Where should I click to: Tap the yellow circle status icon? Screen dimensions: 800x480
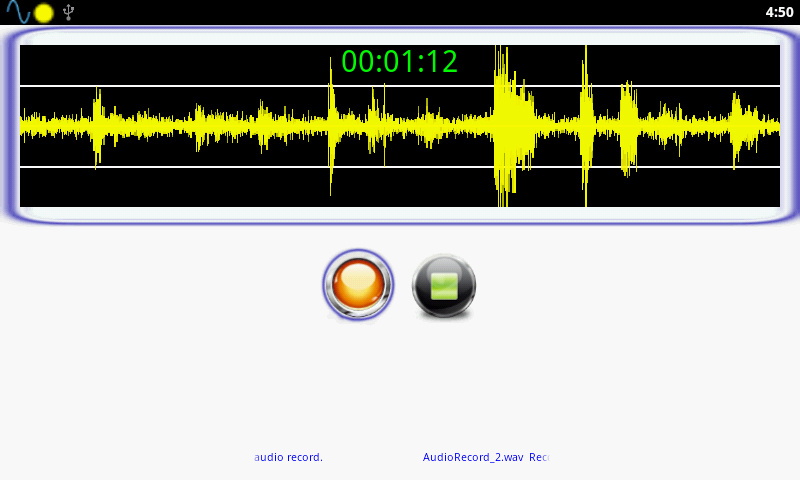[44, 13]
